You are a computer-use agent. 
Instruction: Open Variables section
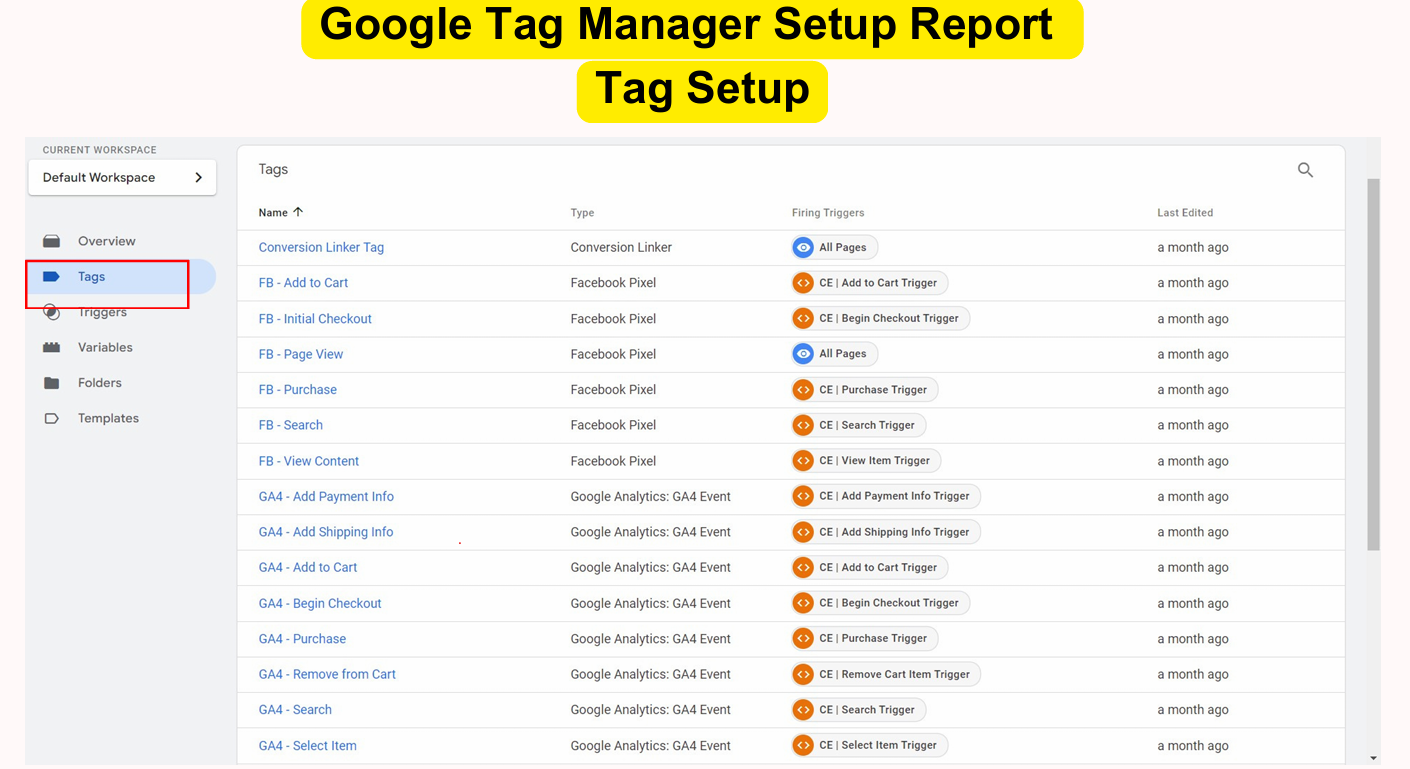[105, 347]
